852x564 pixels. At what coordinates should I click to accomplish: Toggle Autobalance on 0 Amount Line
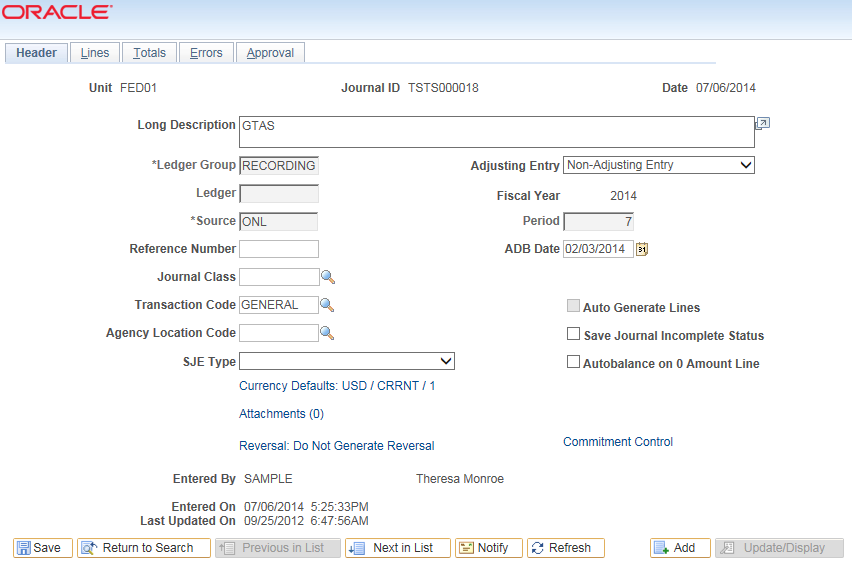573,362
